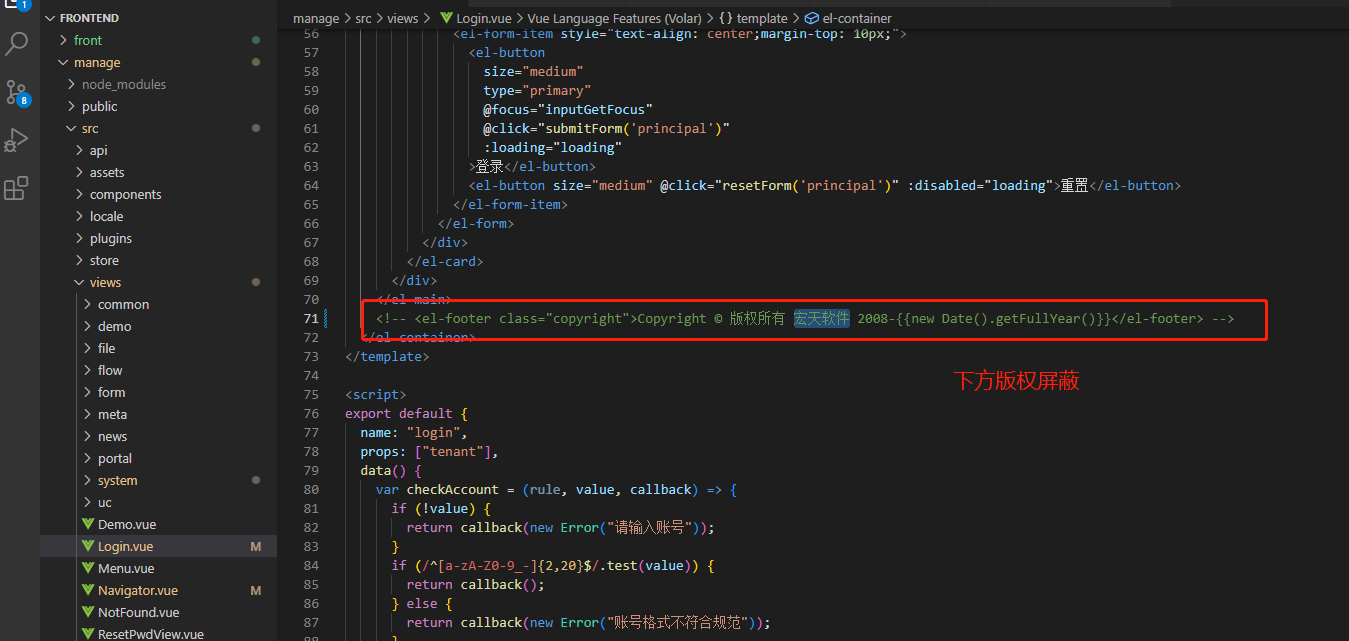
Task: Click the submitForm('principal') click handler text
Action: click(x=634, y=128)
